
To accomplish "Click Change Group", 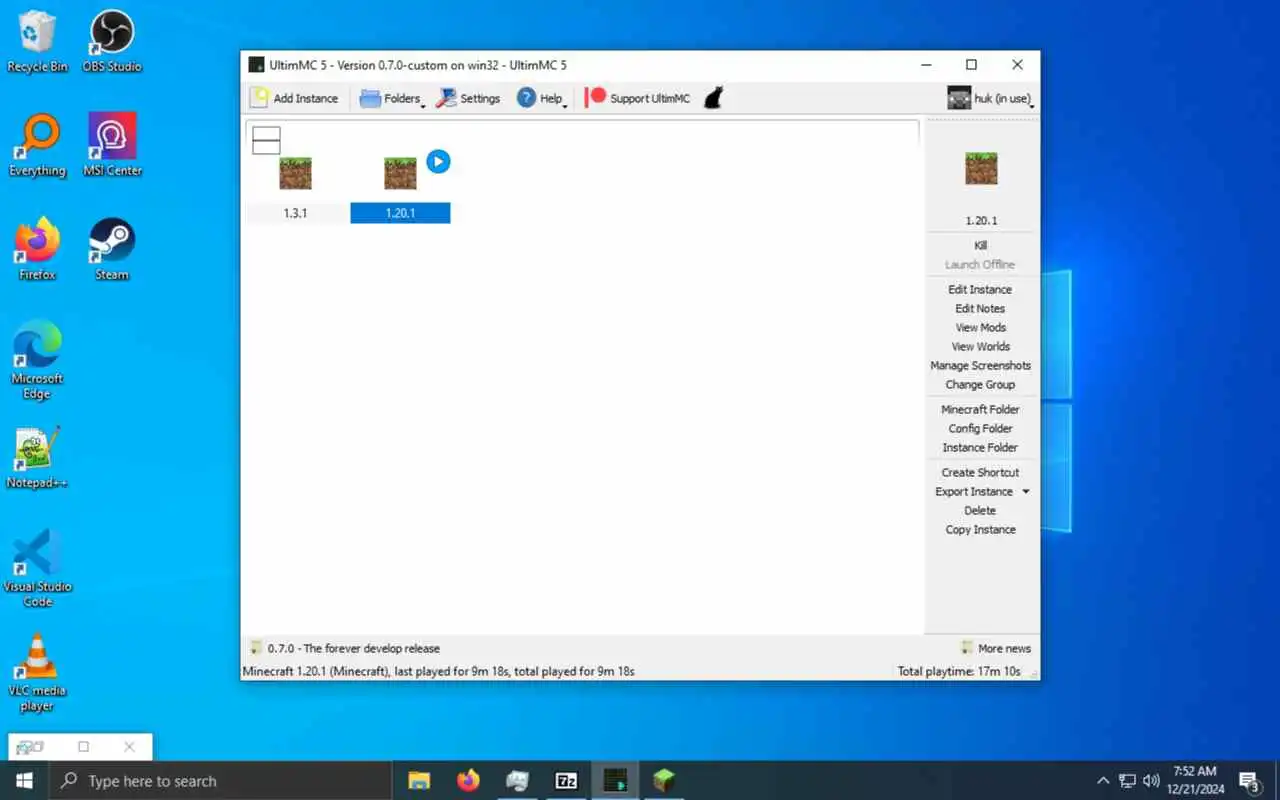I will tap(981, 384).
